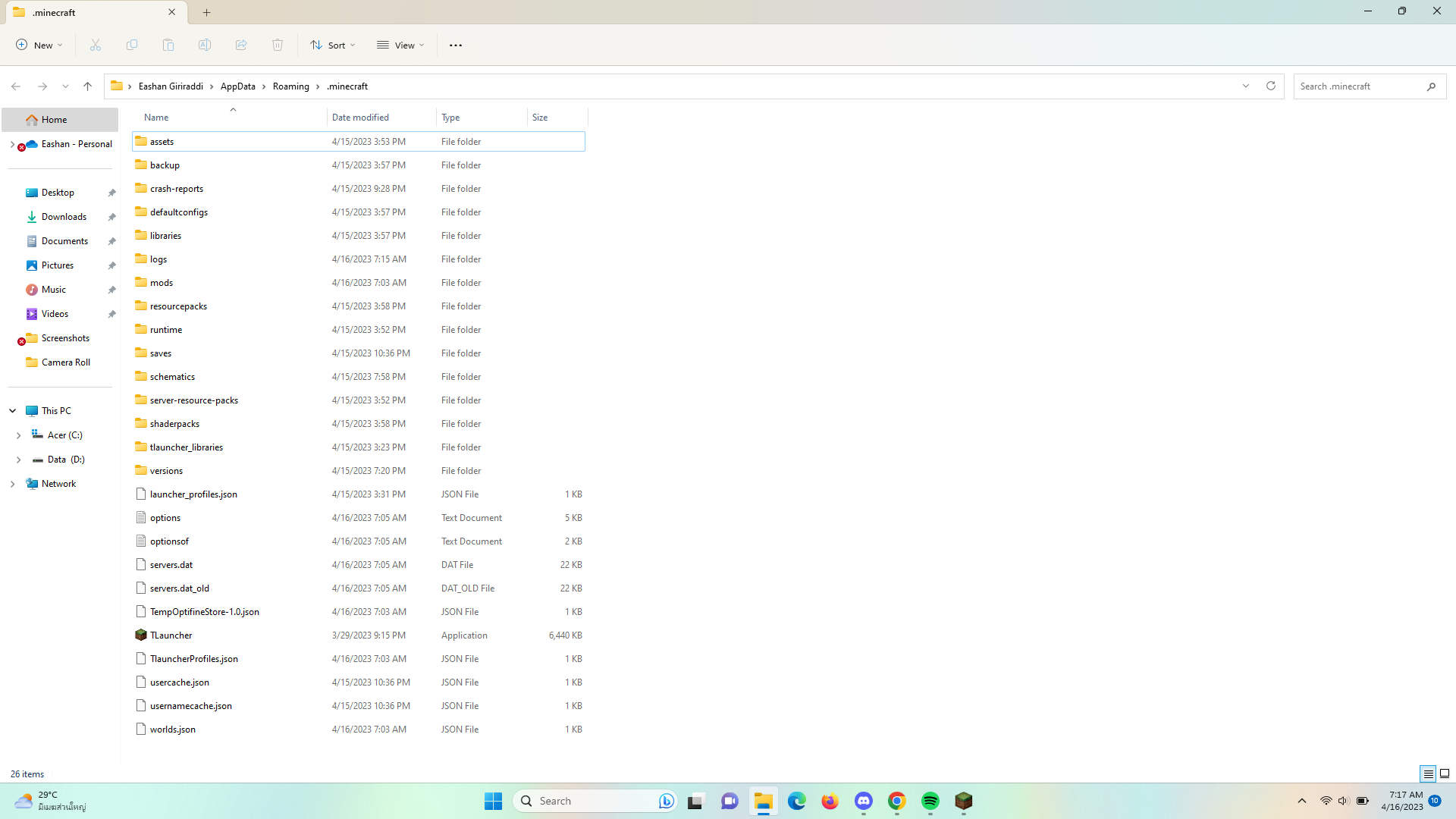The image size is (1456, 819).
Task: Select the resourcepacks folder
Action: [359, 306]
